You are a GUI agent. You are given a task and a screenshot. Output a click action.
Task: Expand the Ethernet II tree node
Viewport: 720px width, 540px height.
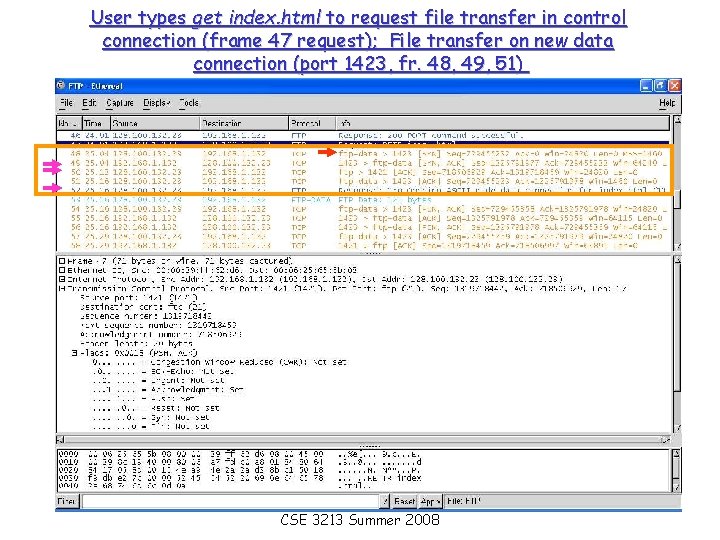click(x=62, y=270)
